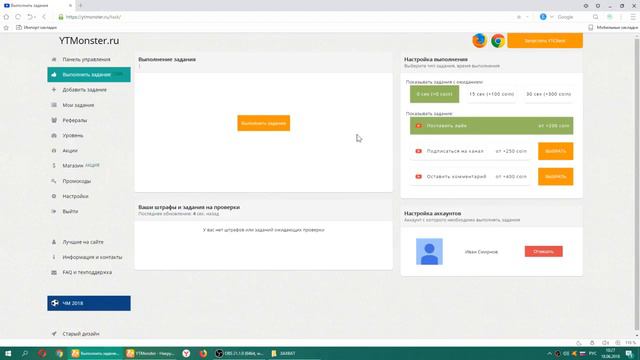Click the account name Иван Смирнов
This screenshot has height=360, width=640.
coord(481,252)
